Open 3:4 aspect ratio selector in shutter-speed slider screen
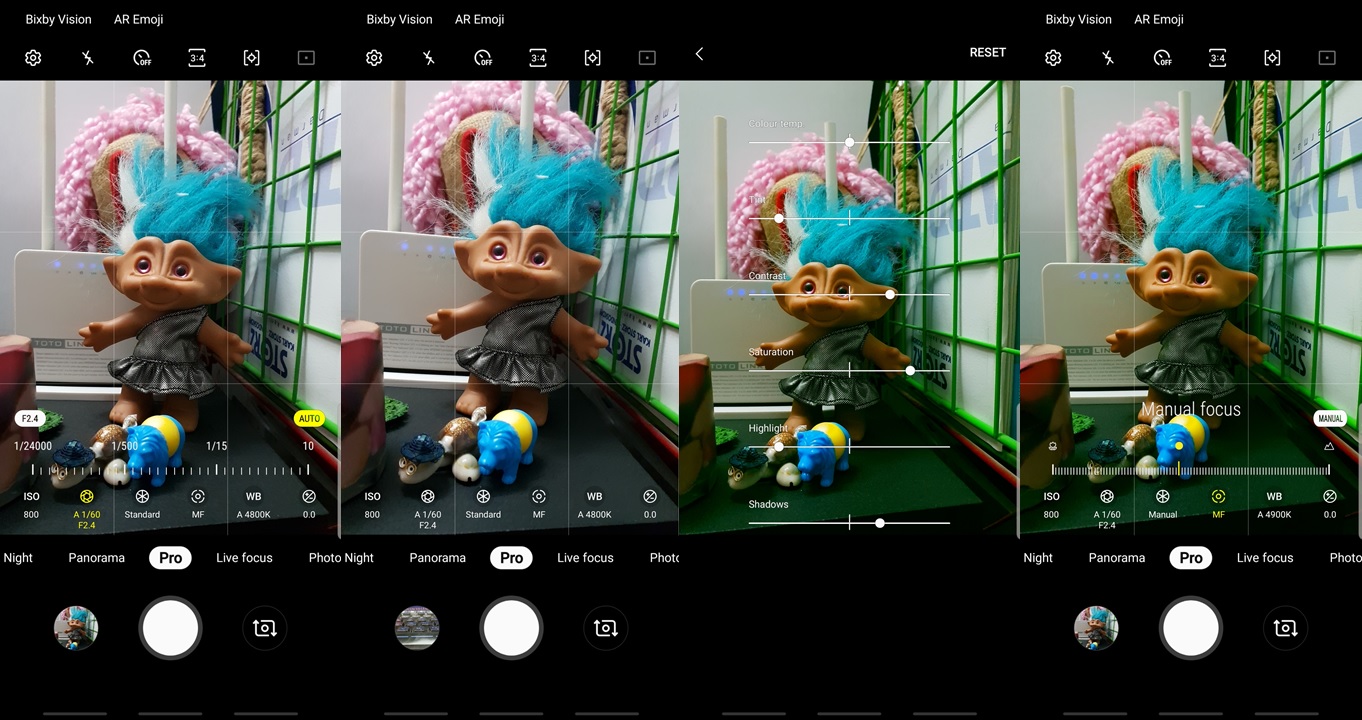1362x720 pixels. [x=197, y=58]
